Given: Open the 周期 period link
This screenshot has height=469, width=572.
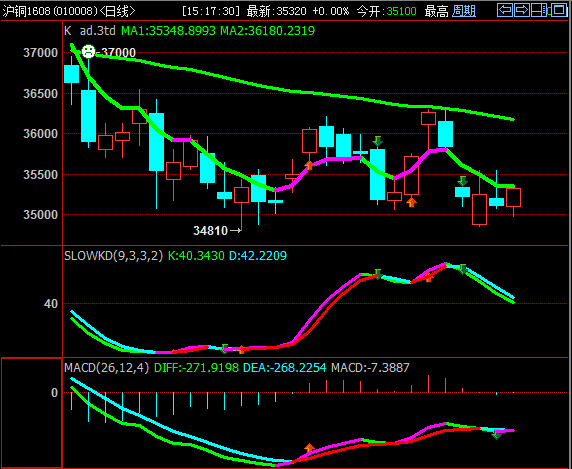Looking at the screenshot, I should click(x=464, y=11).
